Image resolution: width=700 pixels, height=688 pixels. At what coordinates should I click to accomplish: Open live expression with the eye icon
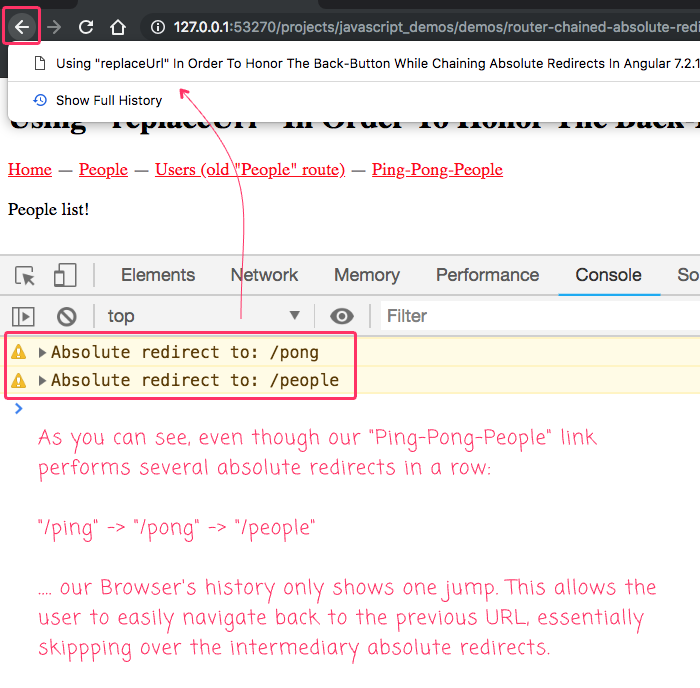(342, 316)
